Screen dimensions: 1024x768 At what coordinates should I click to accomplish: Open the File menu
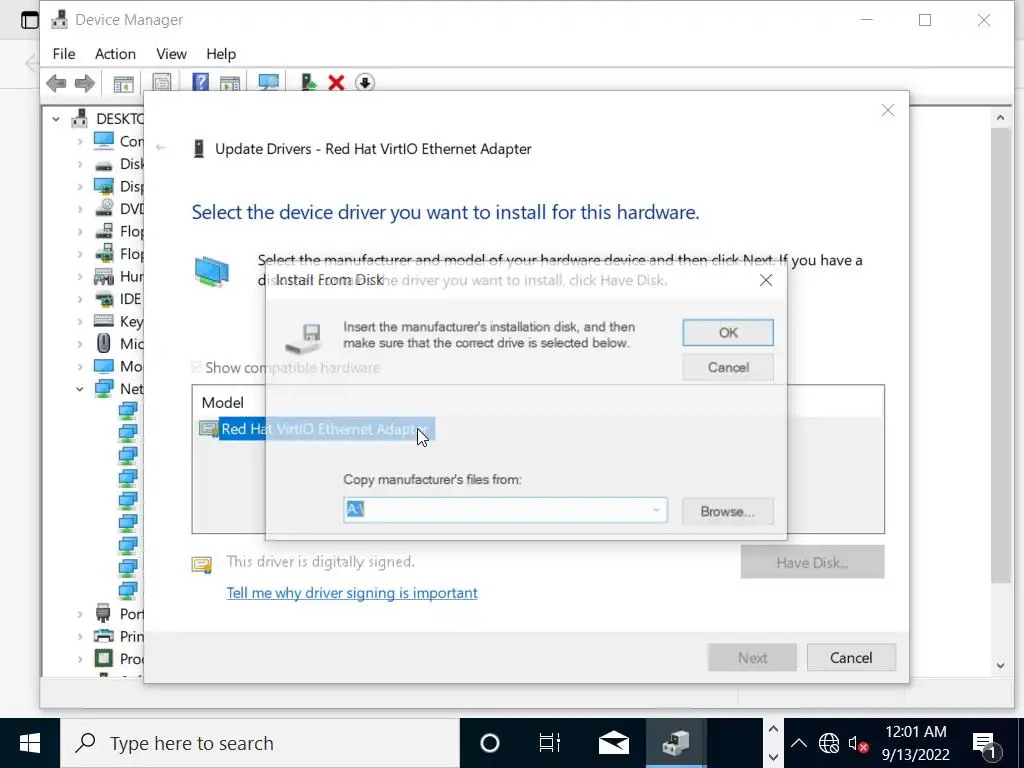(x=64, y=54)
